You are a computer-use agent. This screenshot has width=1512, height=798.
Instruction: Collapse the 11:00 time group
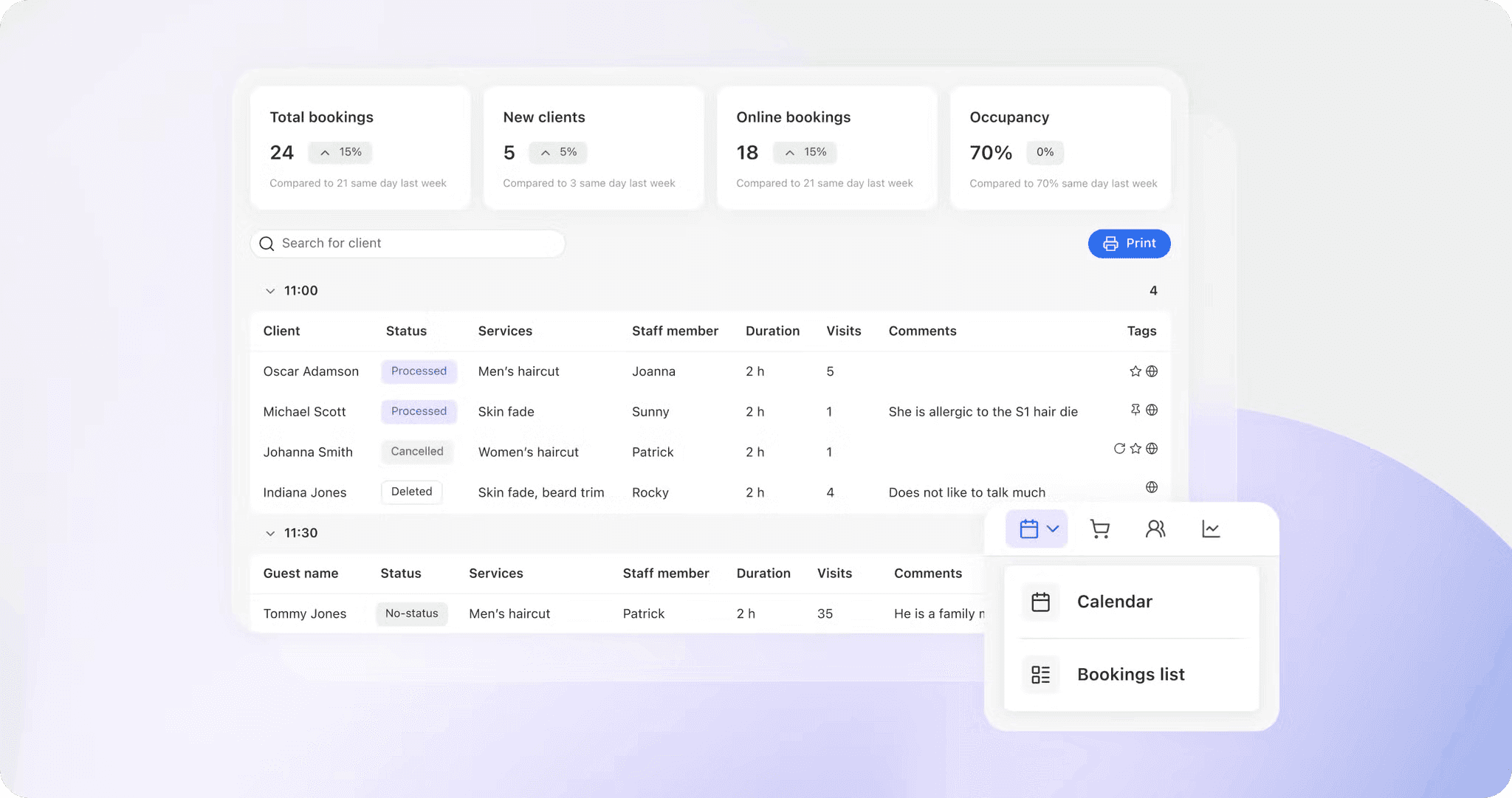pos(270,291)
